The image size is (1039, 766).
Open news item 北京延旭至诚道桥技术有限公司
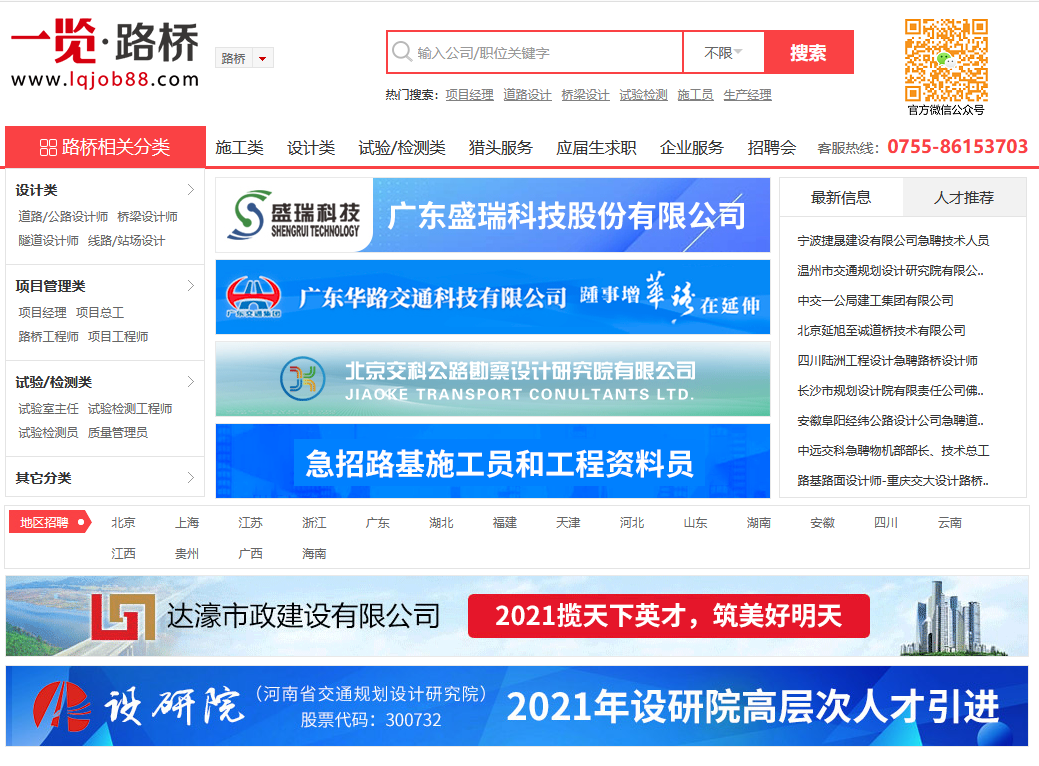[881, 331]
